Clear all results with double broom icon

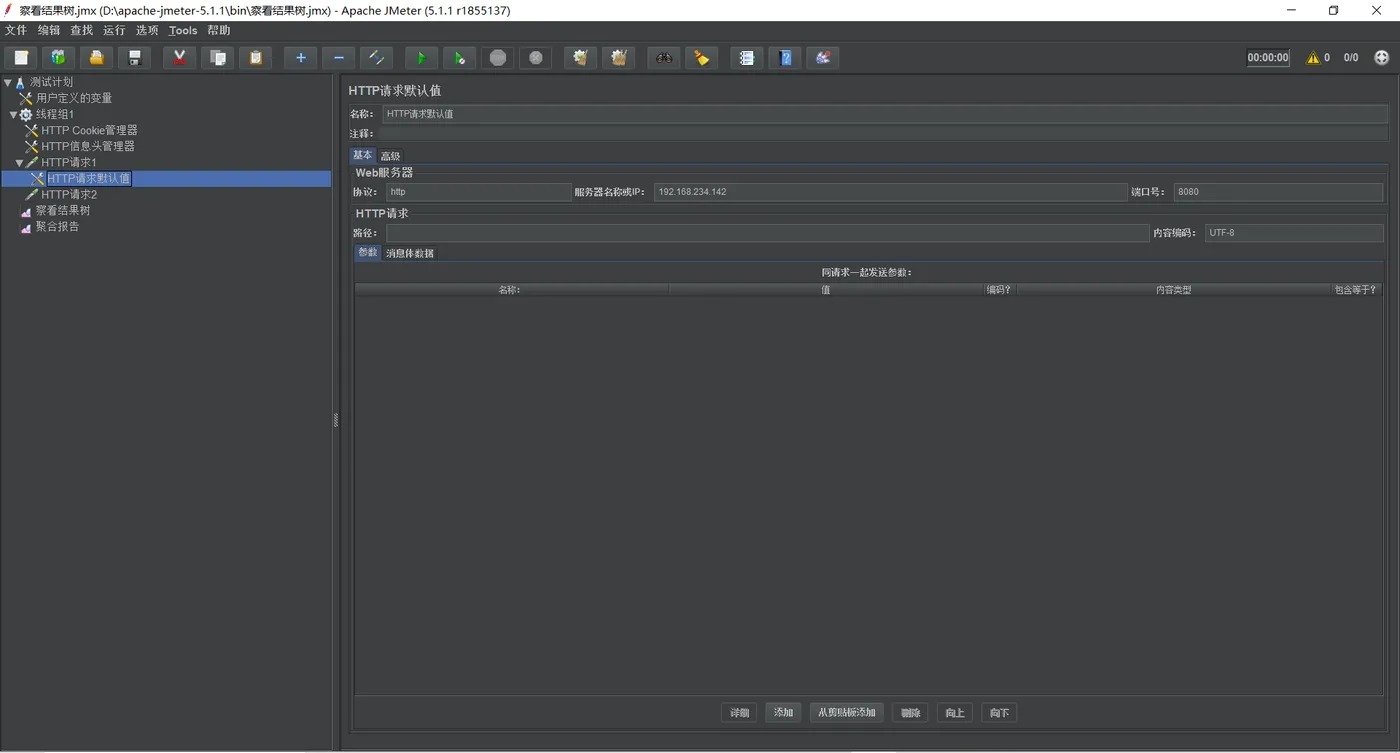(x=618, y=58)
